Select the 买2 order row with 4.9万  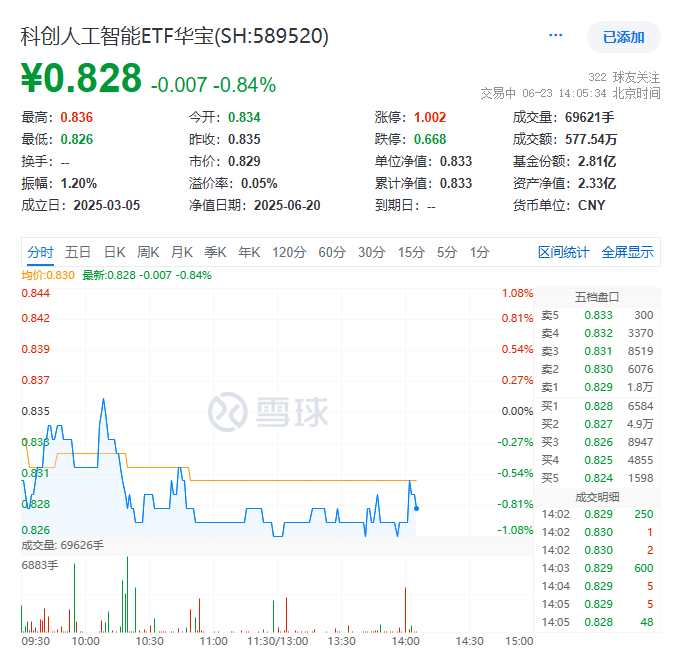597,424
